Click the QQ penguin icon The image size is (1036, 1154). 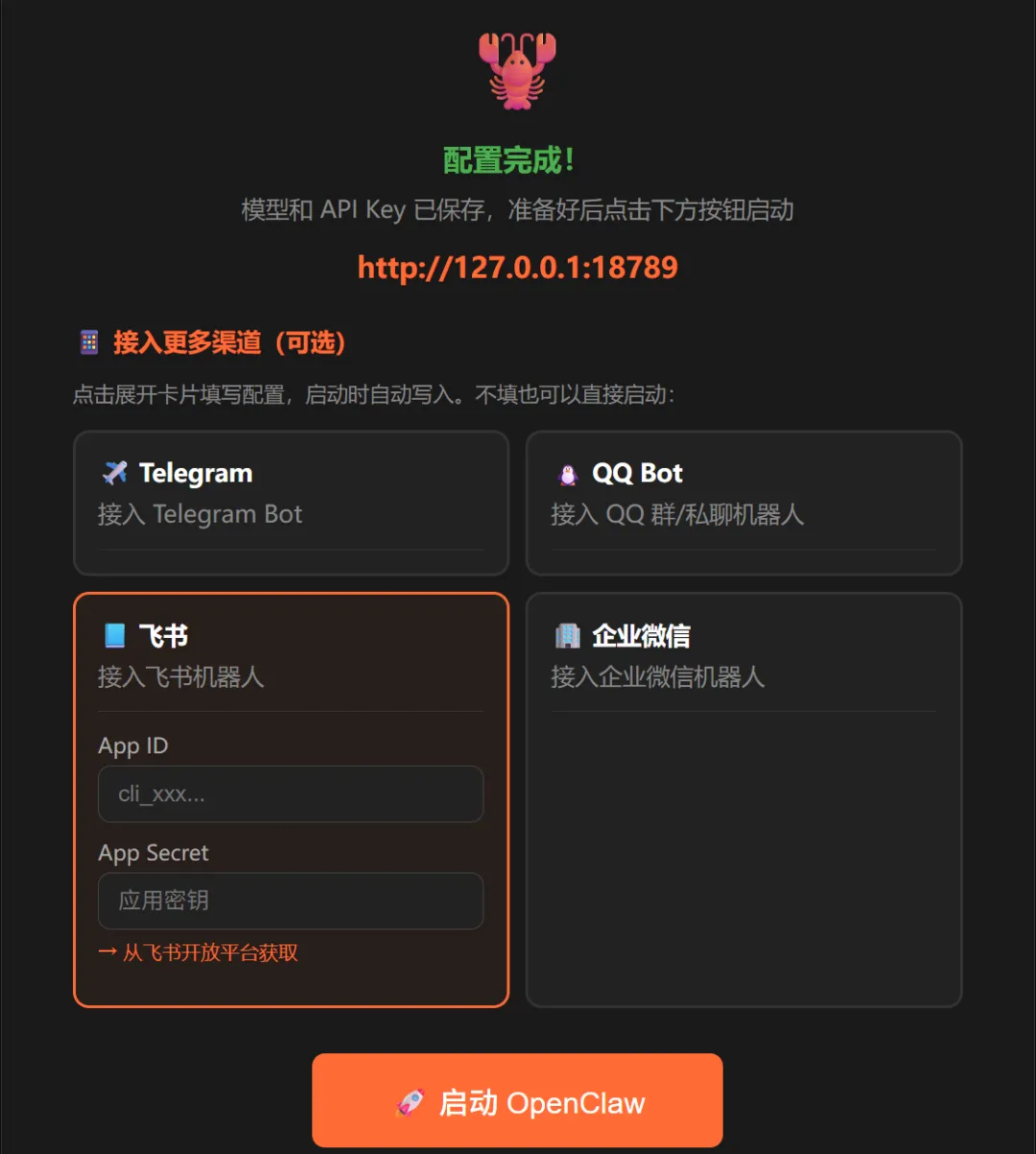click(568, 474)
